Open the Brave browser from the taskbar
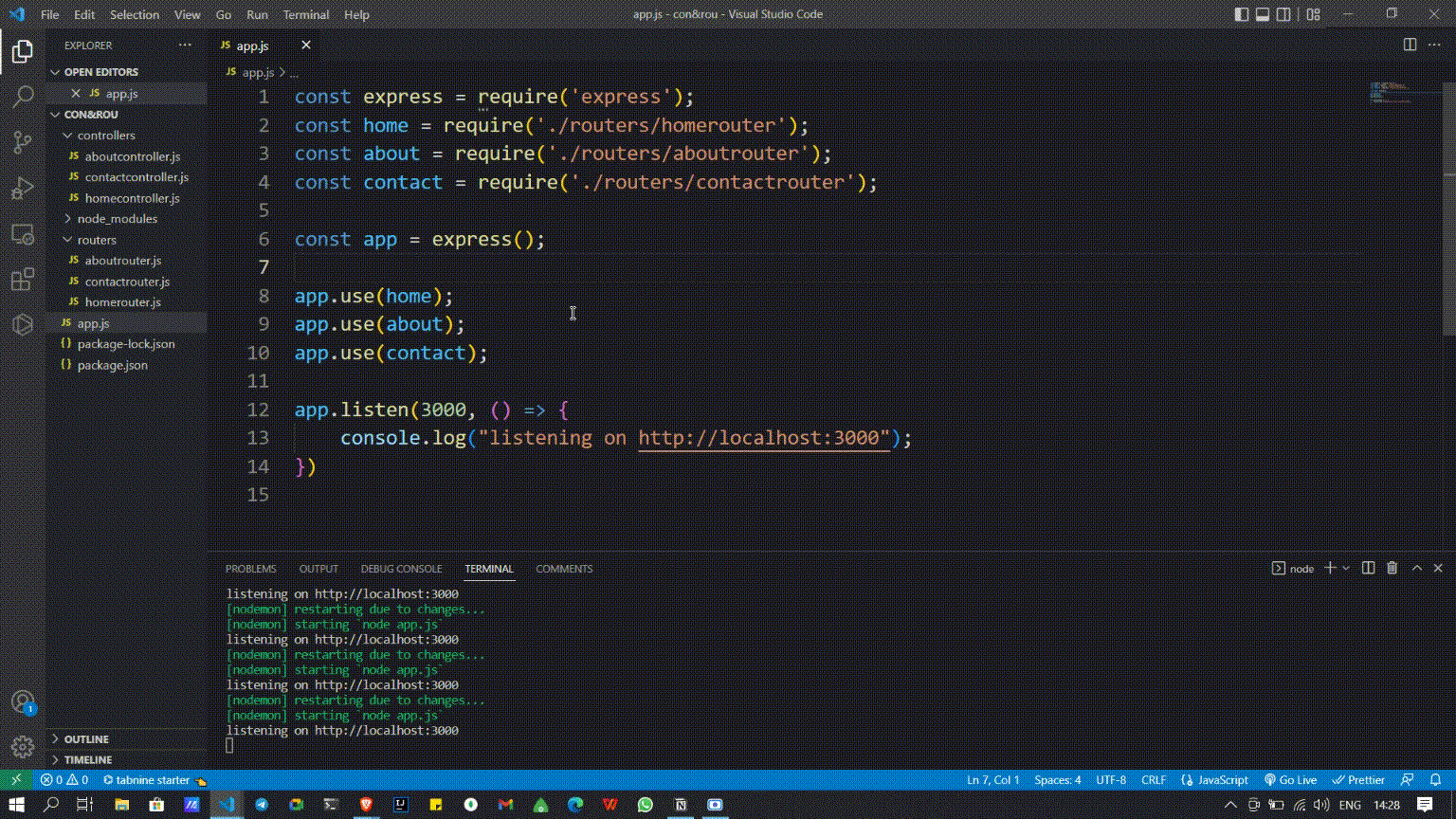Screen dimensions: 1456x819 [x=366, y=805]
